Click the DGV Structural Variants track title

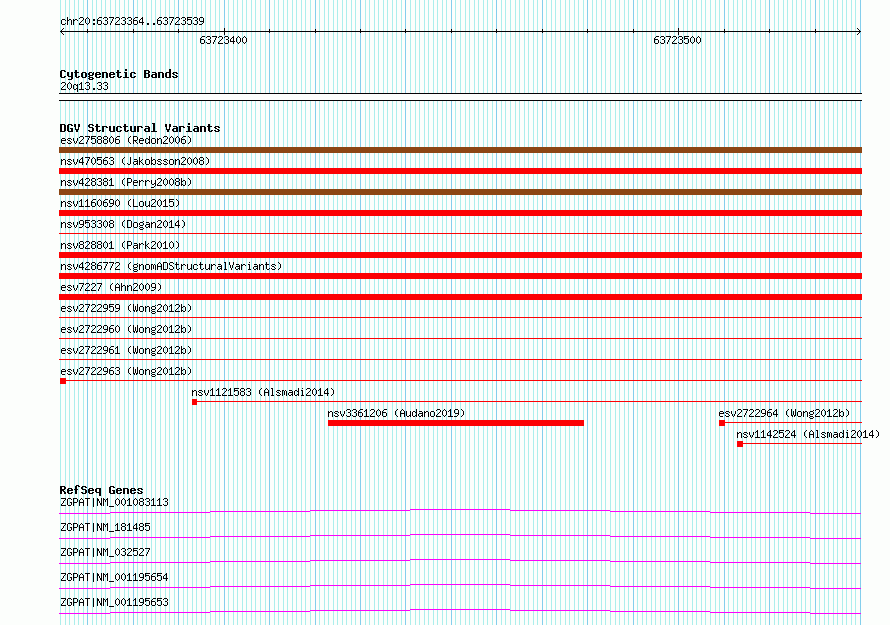140,128
